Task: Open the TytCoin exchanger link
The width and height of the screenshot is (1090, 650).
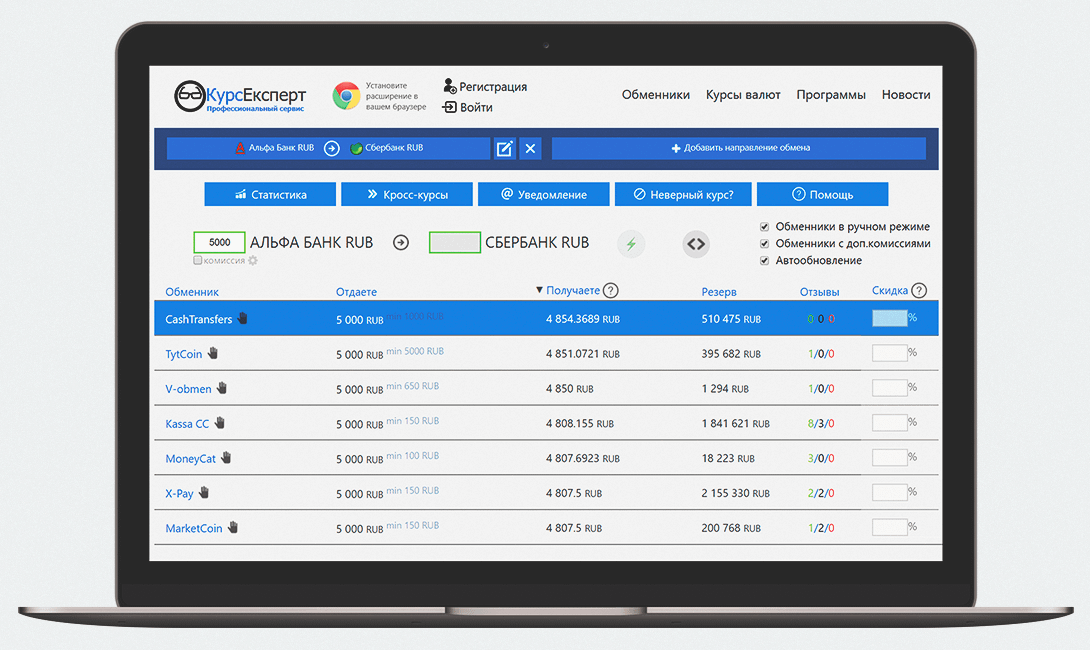Action: point(184,354)
